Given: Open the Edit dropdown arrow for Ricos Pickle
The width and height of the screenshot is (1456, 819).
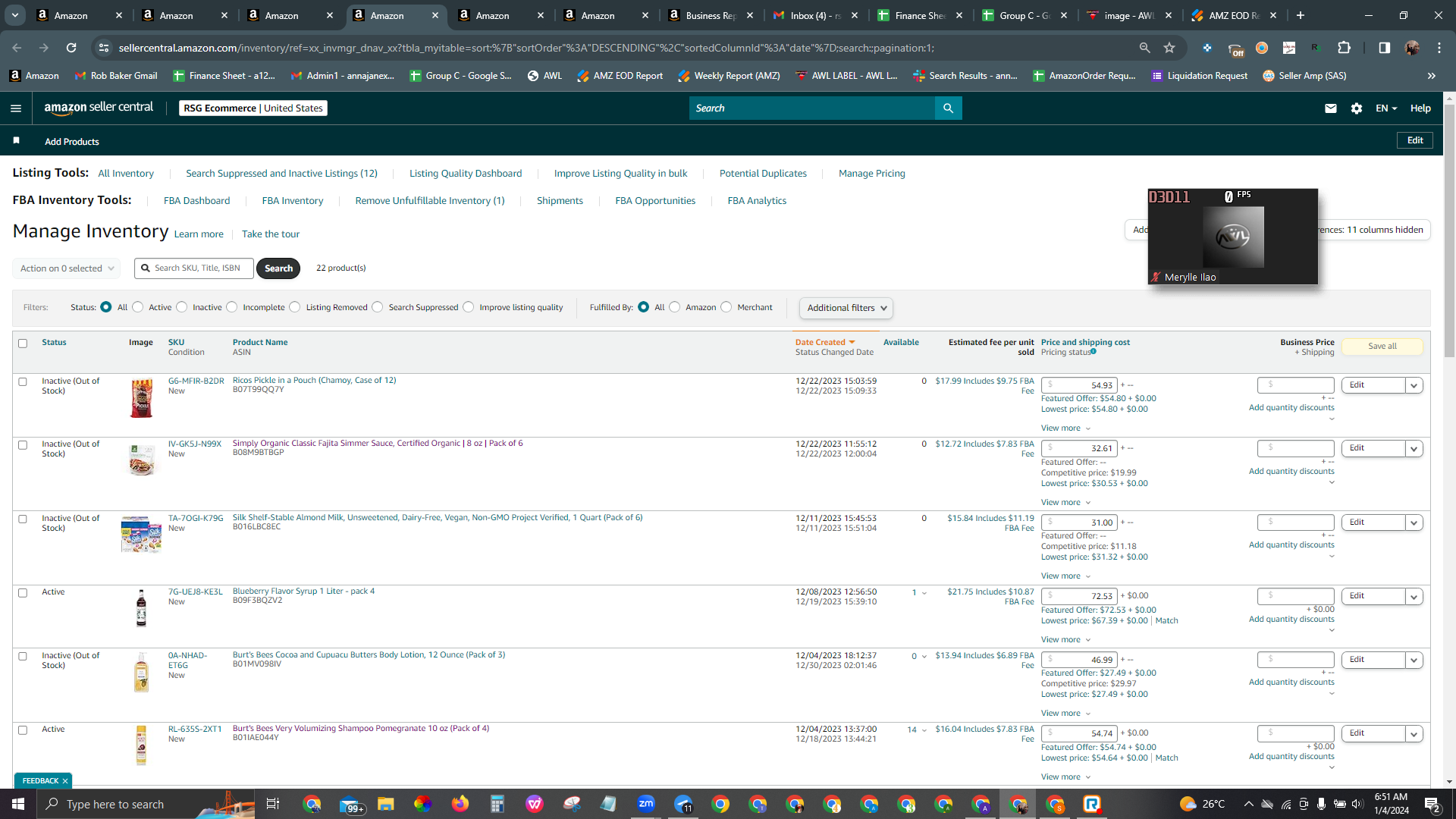Looking at the screenshot, I should click(1414, 385).
